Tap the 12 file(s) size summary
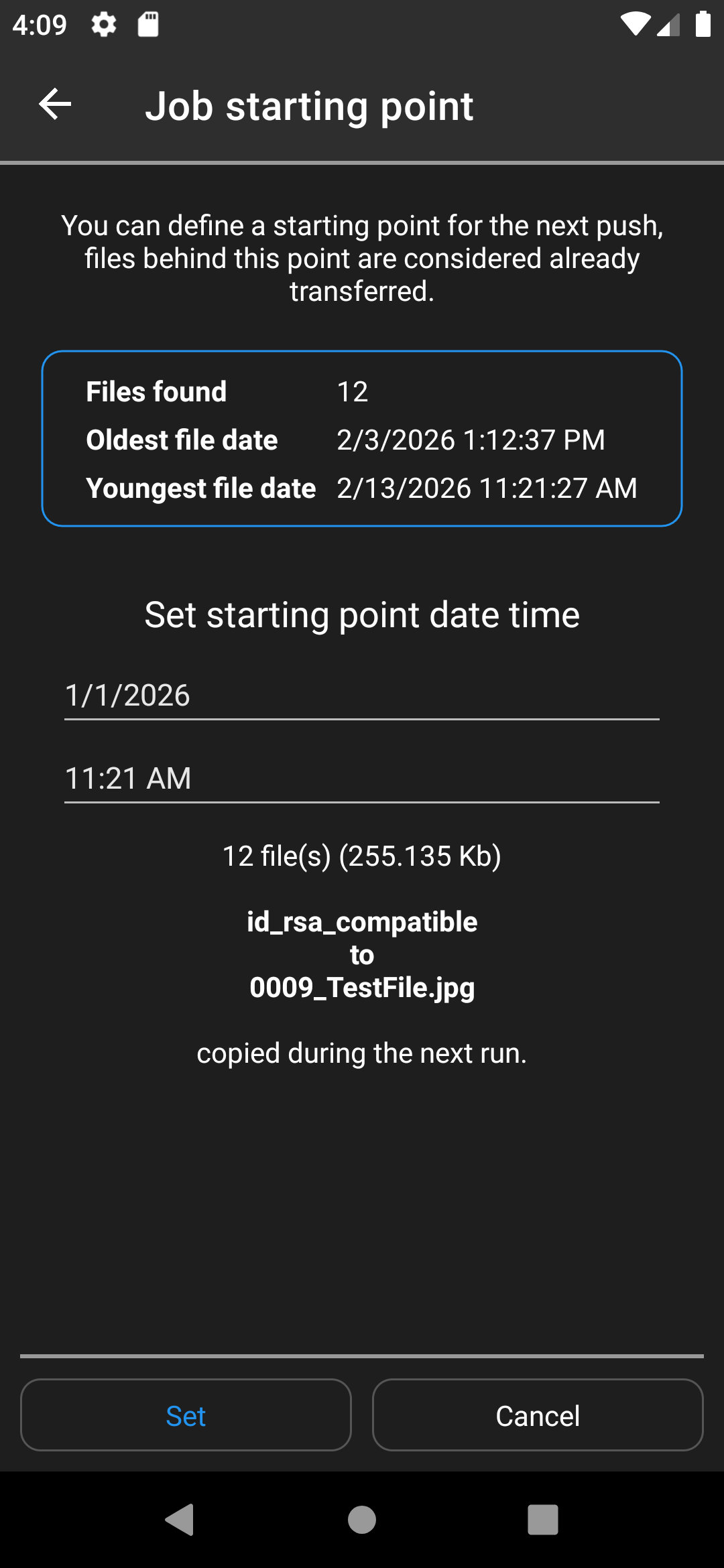The width and height of the screenshot is (724, 1568). pos(362,856)
